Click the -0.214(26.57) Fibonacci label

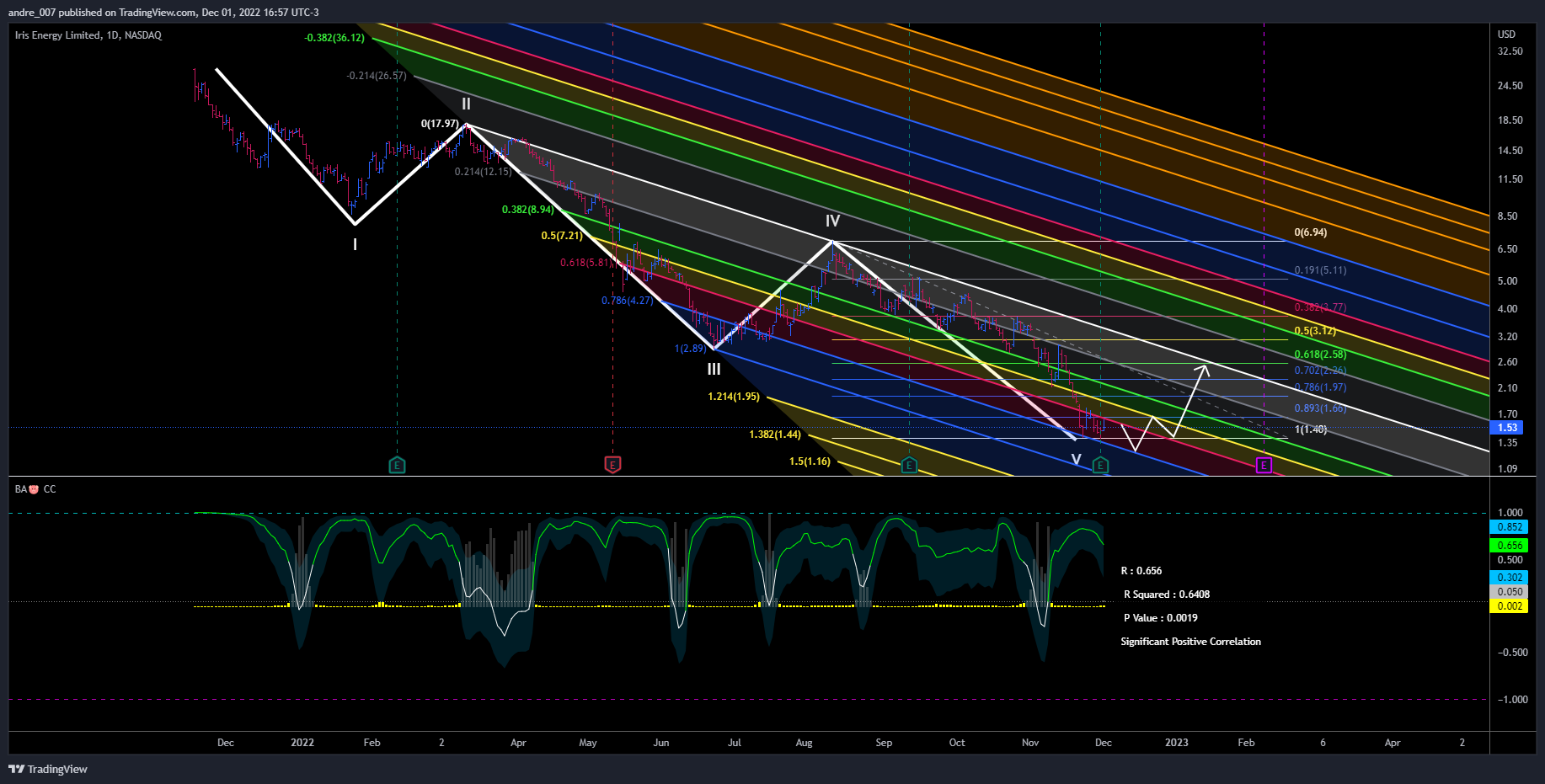377,76
